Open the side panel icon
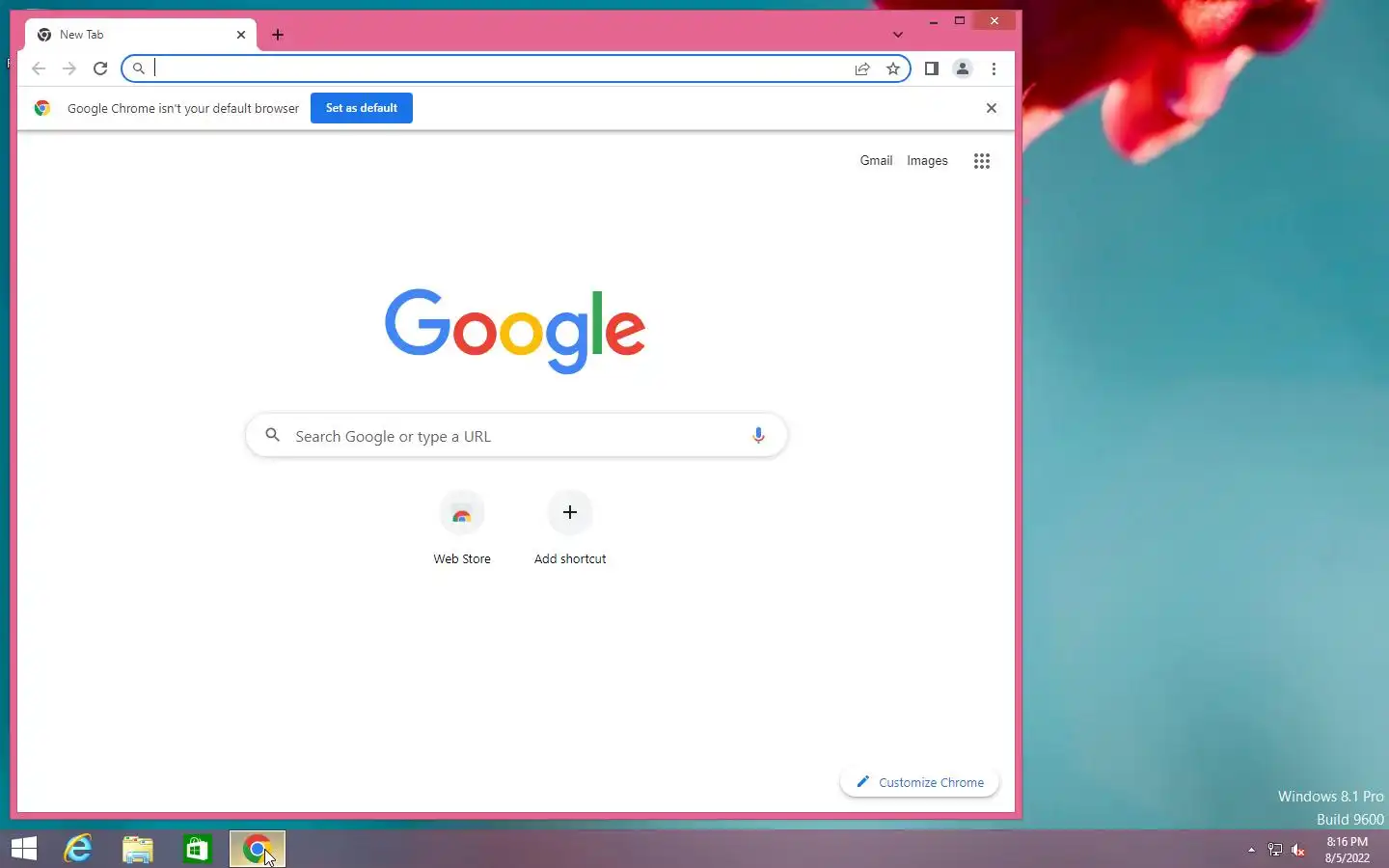The image size is (1389, 868). point(932,68)
